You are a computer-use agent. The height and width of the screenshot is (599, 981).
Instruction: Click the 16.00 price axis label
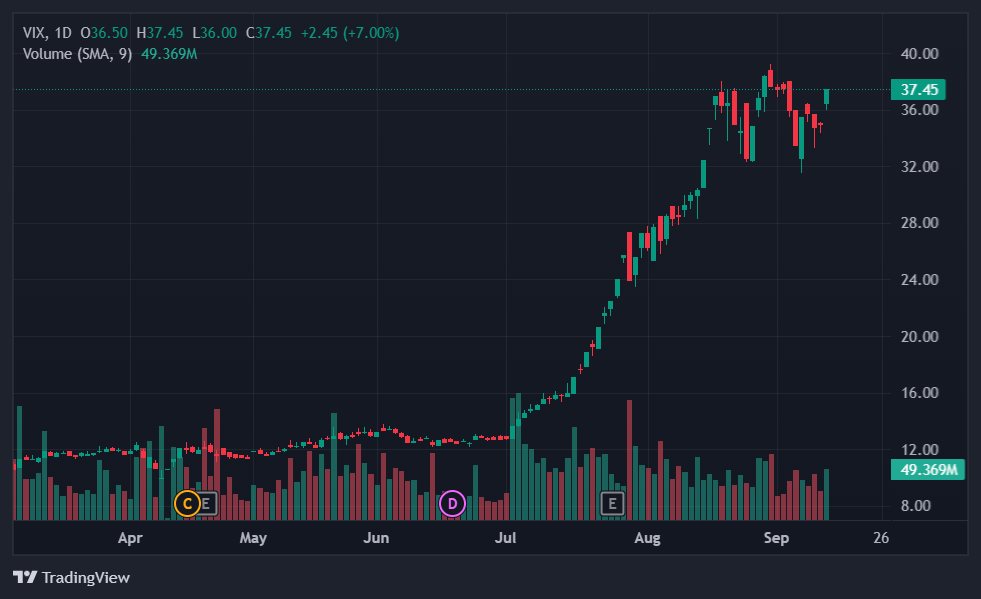(x=919, y=393)
